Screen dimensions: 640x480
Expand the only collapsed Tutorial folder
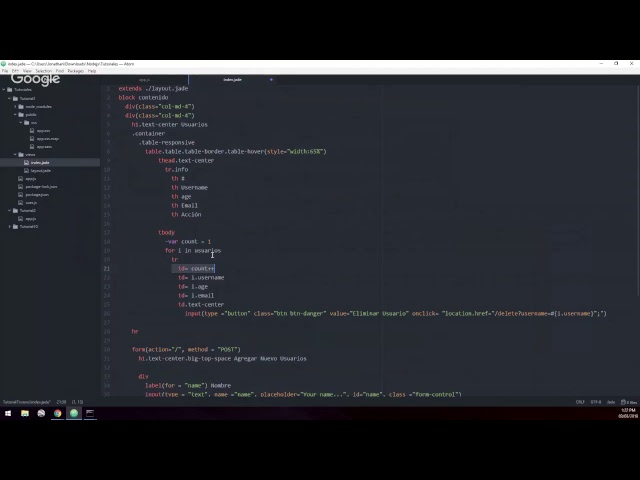coord(10,227)
